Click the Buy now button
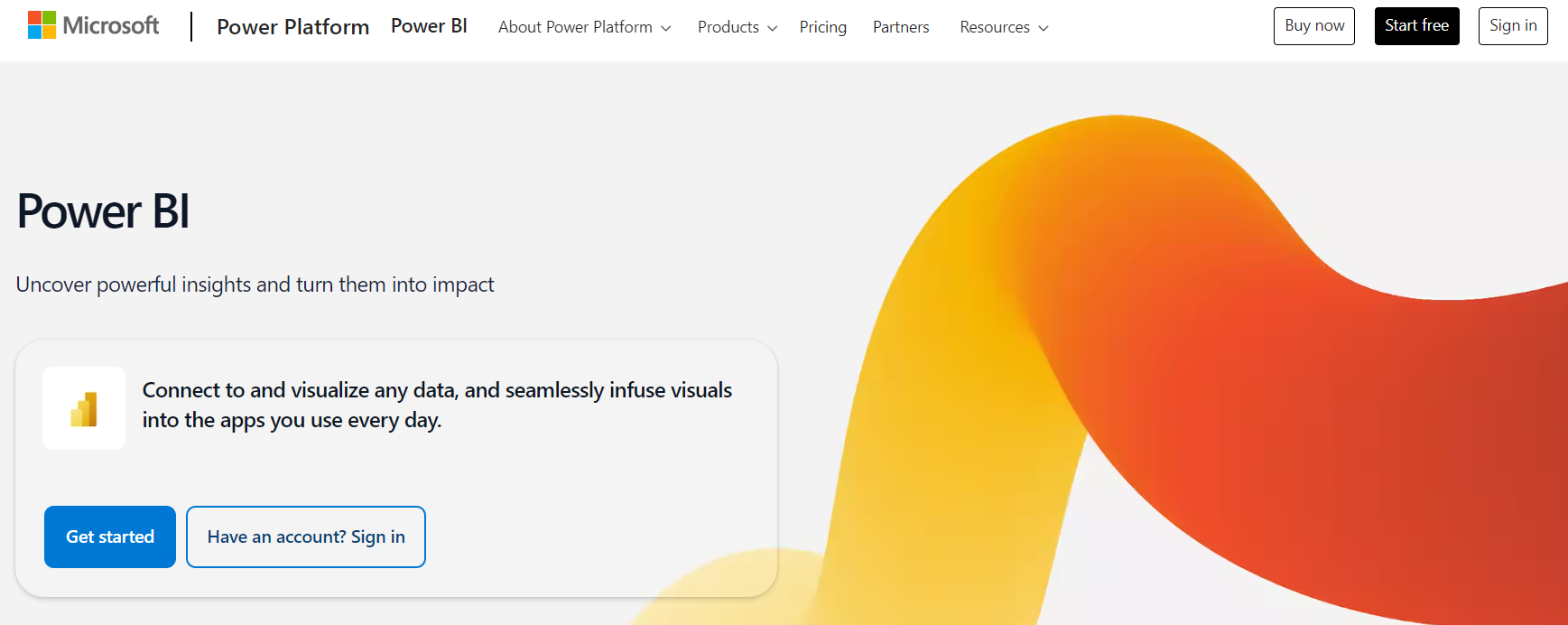1568x625 pixels. coord(1314,26)
